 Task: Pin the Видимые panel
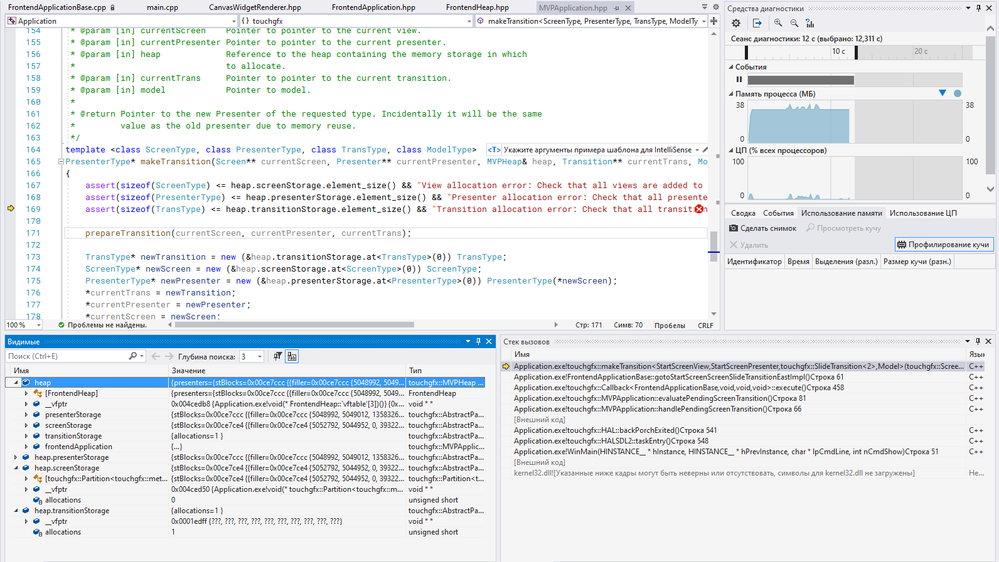478,342
